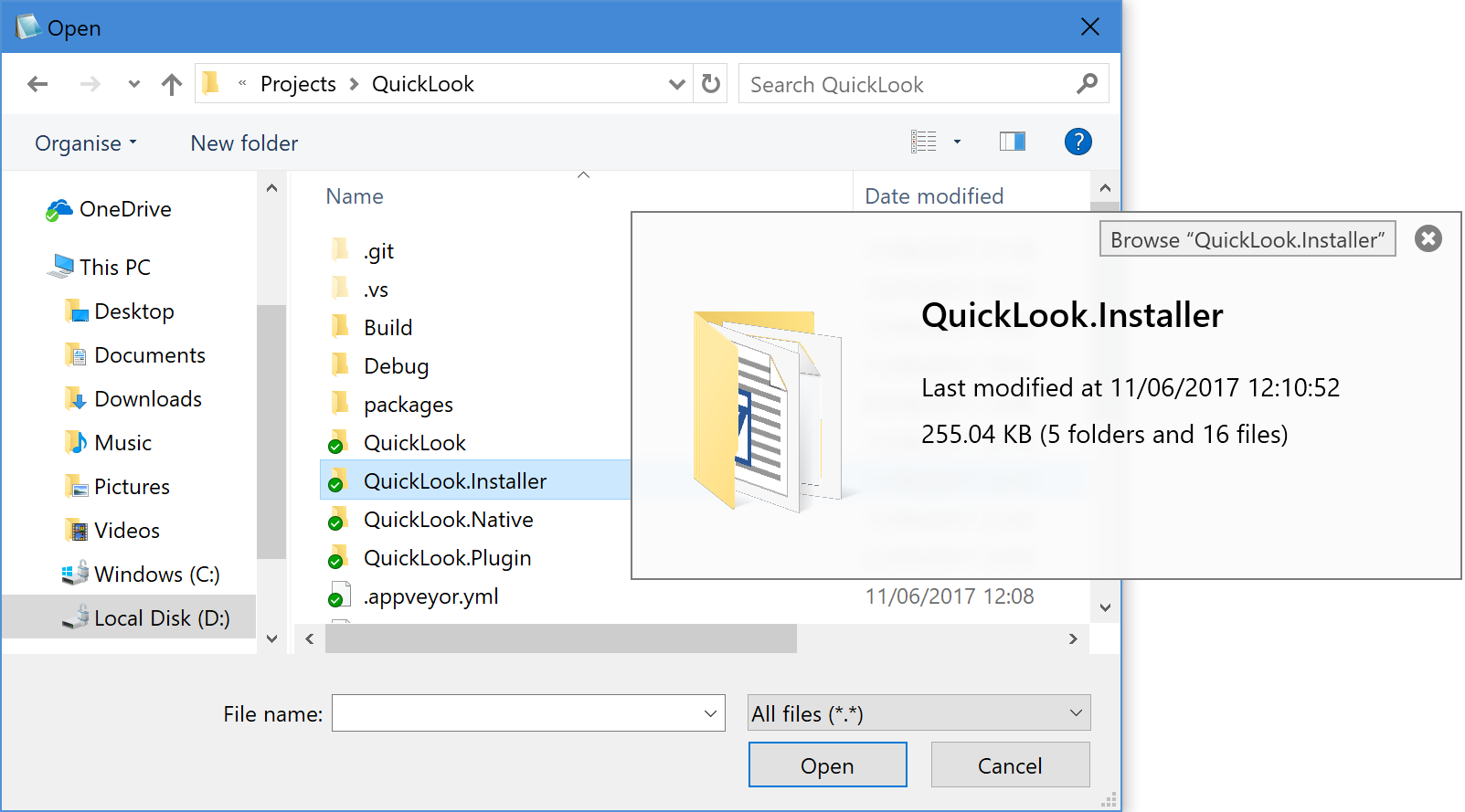
Task: Click the horizontal scrollbar in file list
Action: coord(560,638)
